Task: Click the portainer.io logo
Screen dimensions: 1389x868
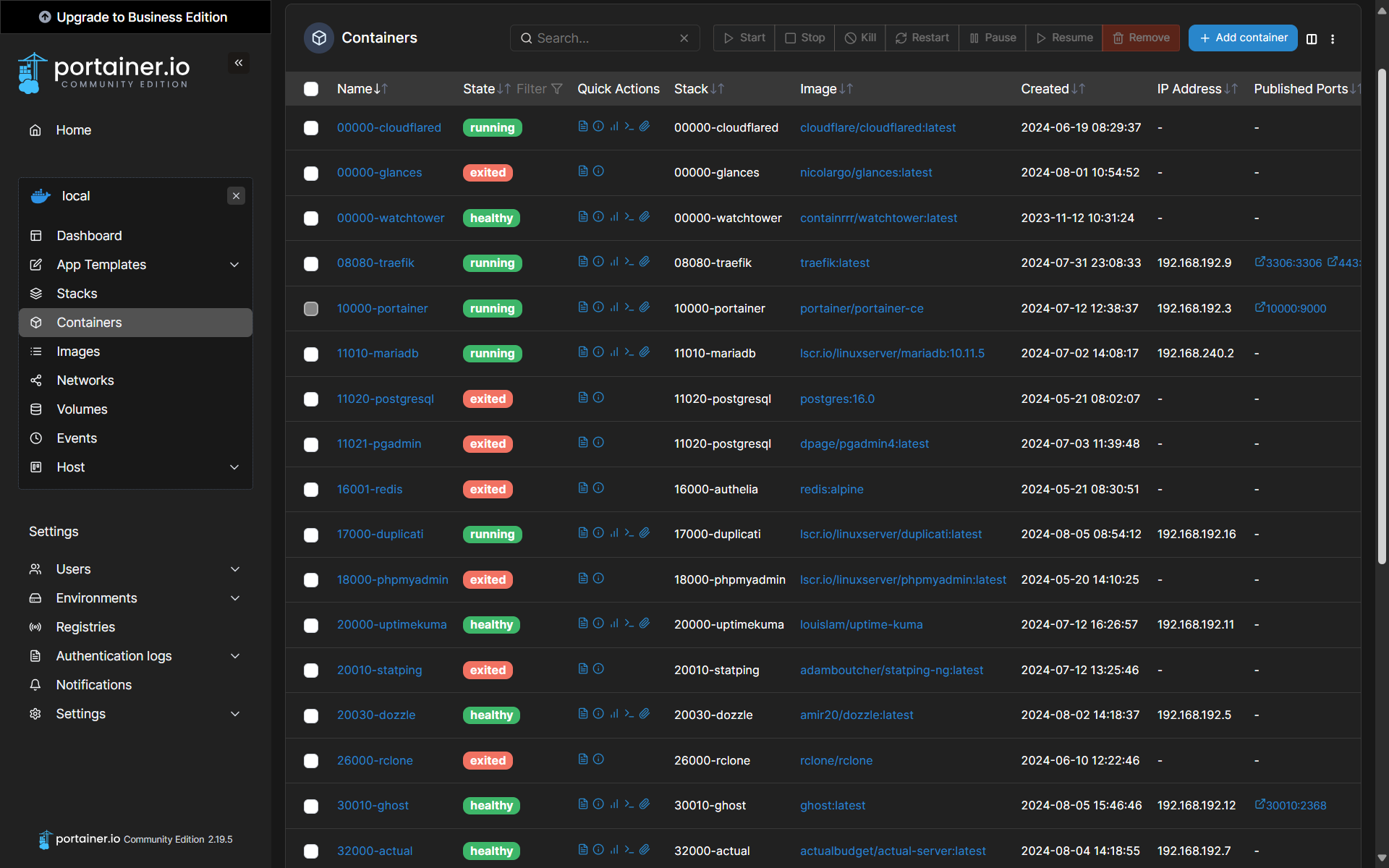Action: (x=103, y=73)
